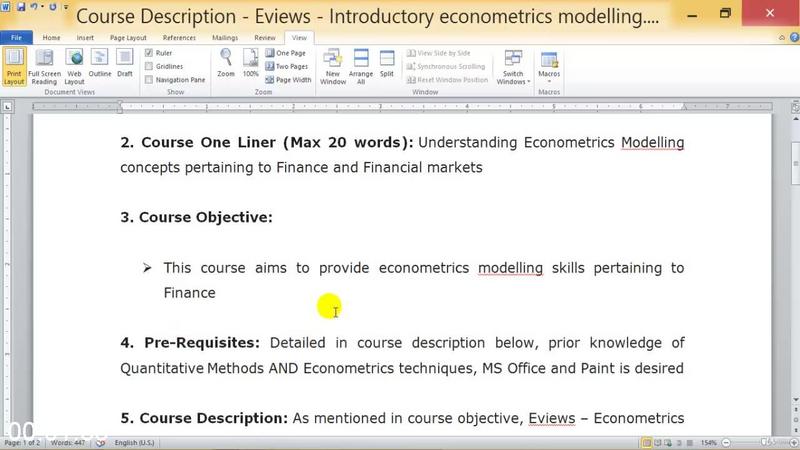Expand the Switch Windows dropdown
Image resolution: width=800 pixels, height=450 pixels.
[x=513, y=67]
